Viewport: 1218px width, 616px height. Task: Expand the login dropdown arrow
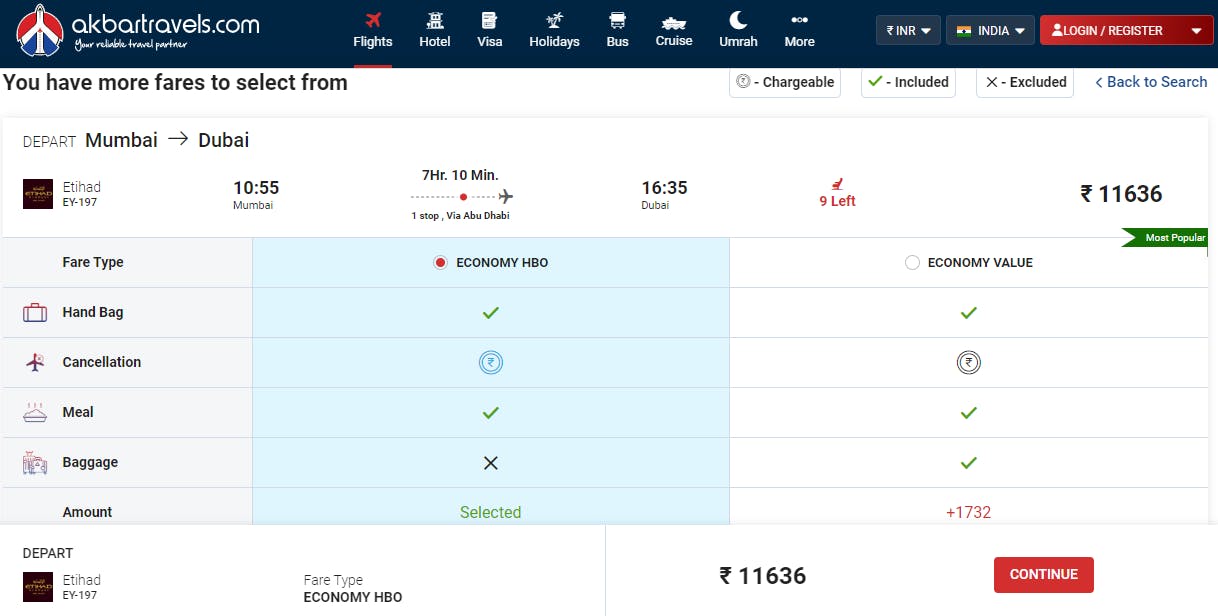point(1196,31)
